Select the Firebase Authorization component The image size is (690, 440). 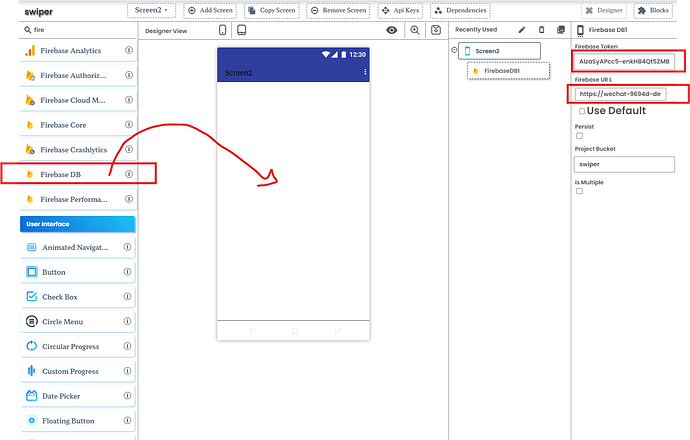click(x=78, y=75)
